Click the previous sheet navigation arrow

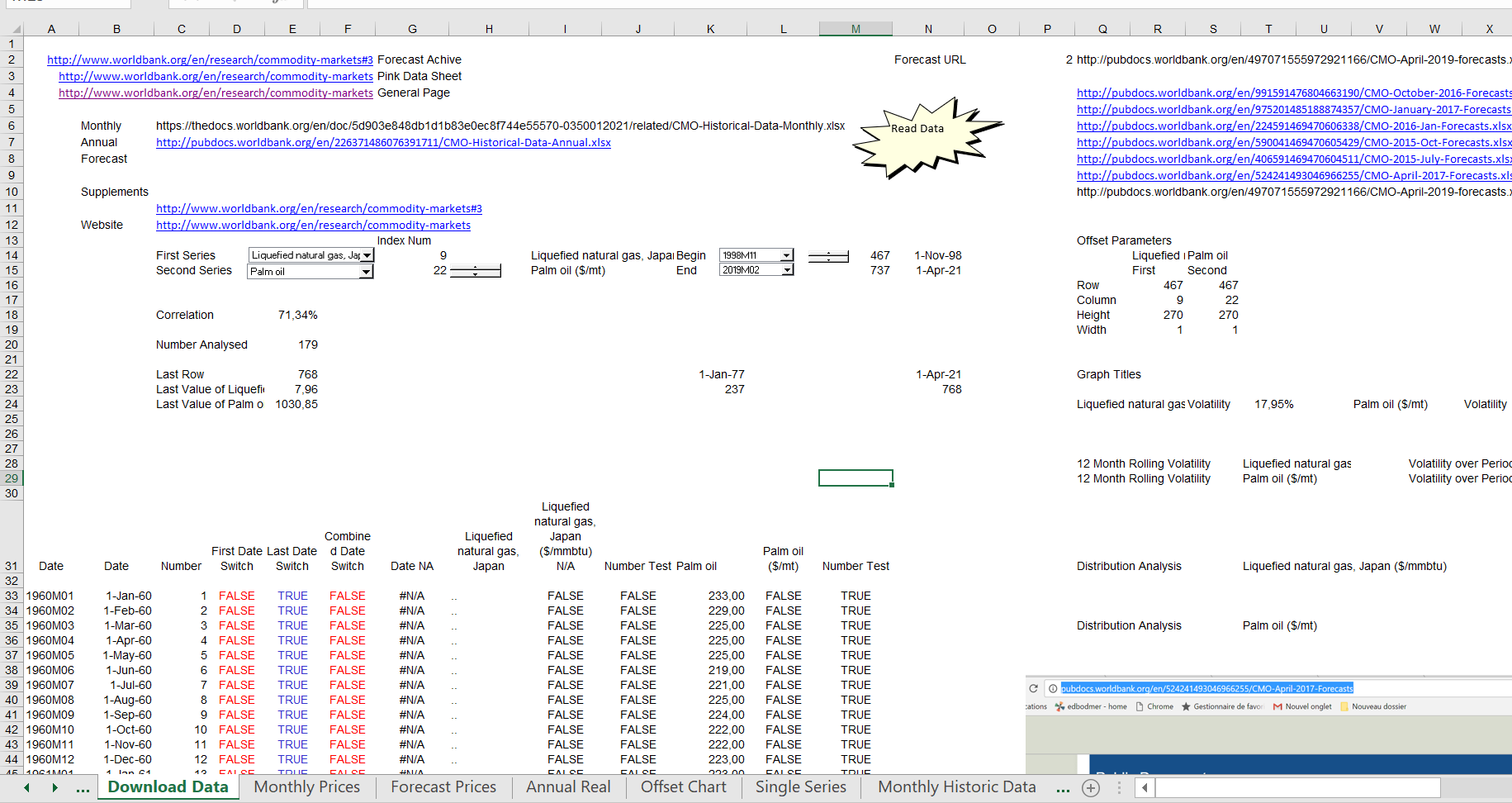click(26, 787)
